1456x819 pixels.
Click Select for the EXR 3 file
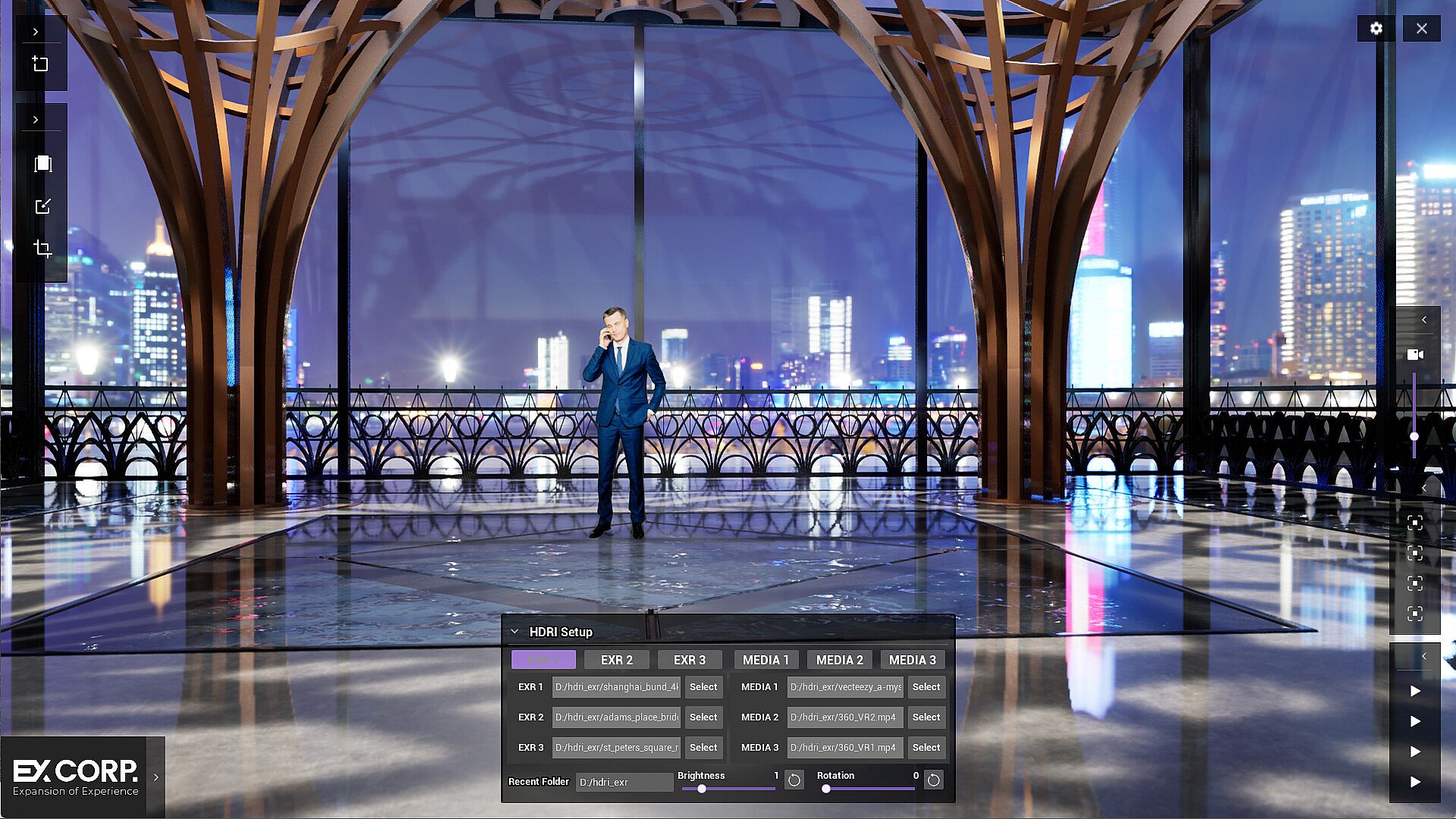point(703,748)
